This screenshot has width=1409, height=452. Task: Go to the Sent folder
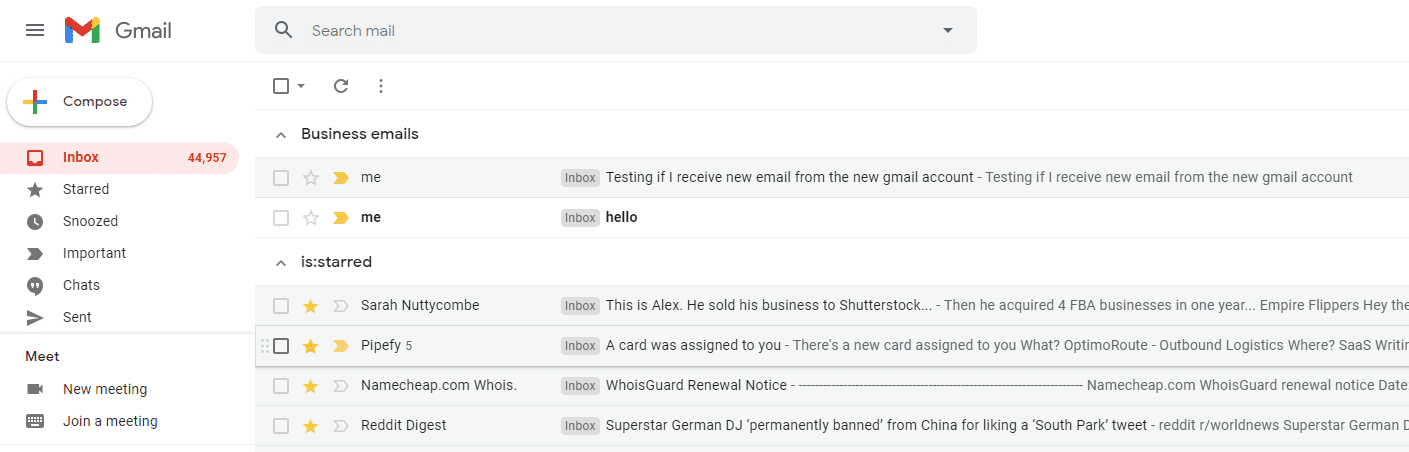(x=77, y=317)
